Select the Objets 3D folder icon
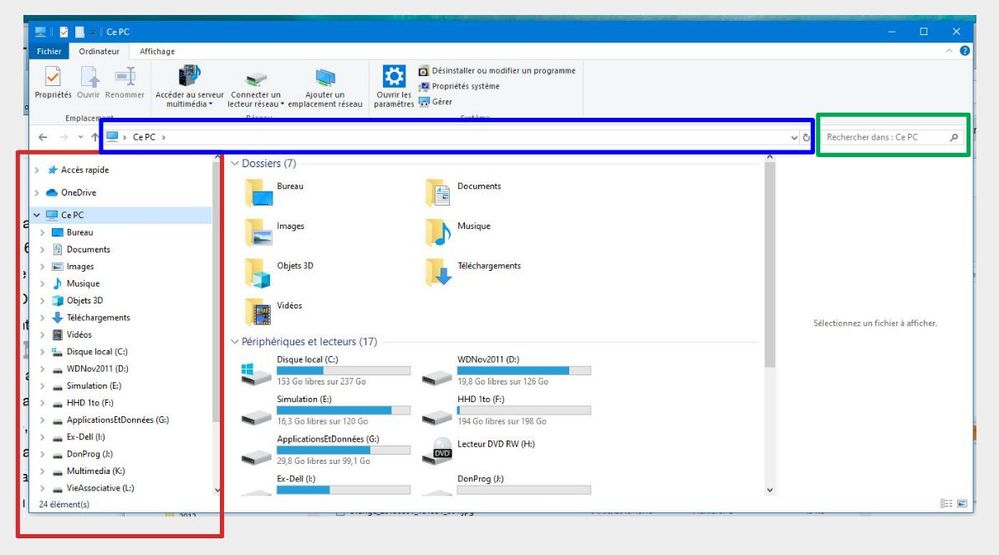This screenshot has height=555, width=999. pos(259,271)
